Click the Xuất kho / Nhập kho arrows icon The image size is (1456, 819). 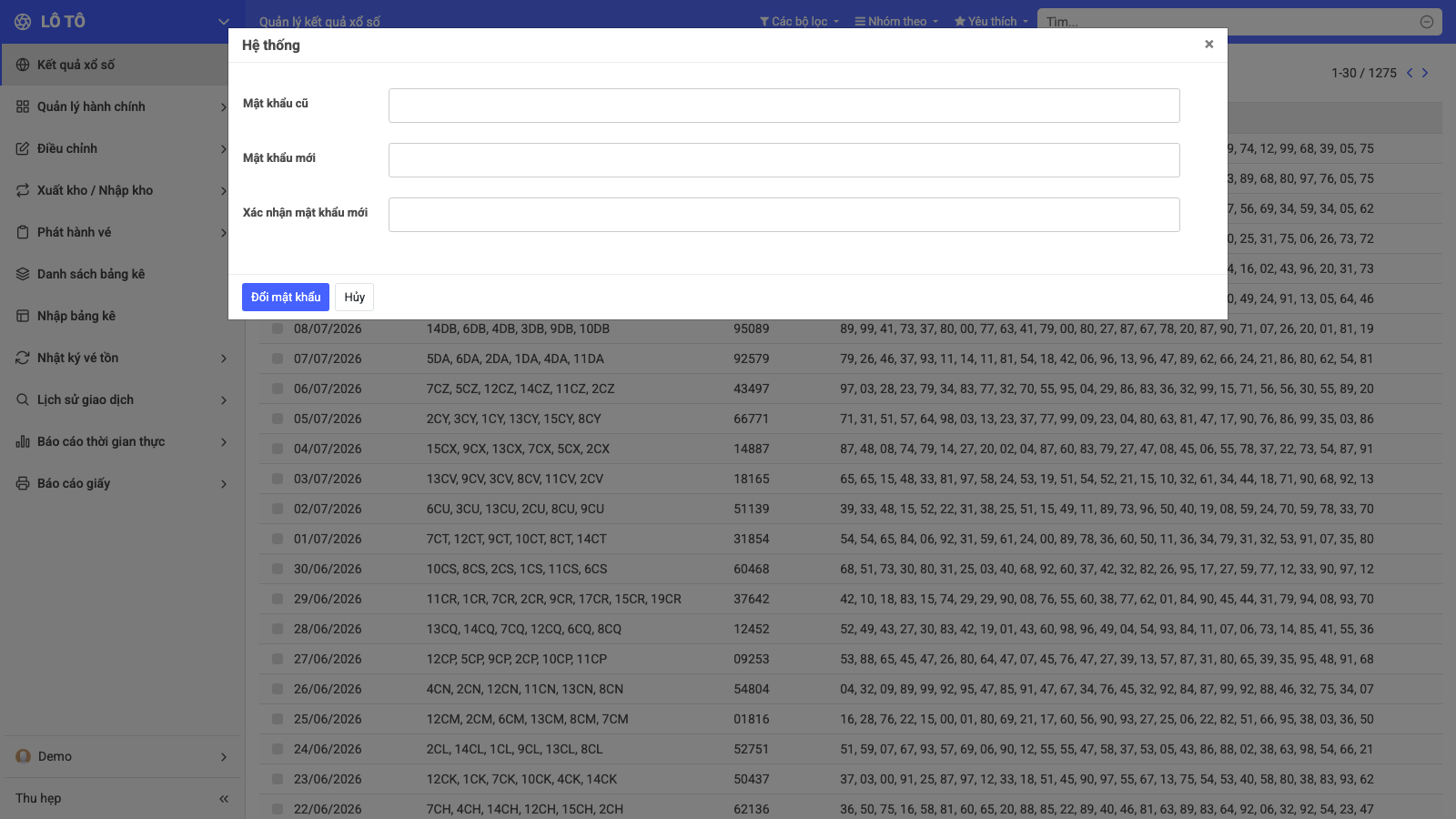tap(23, 190)
